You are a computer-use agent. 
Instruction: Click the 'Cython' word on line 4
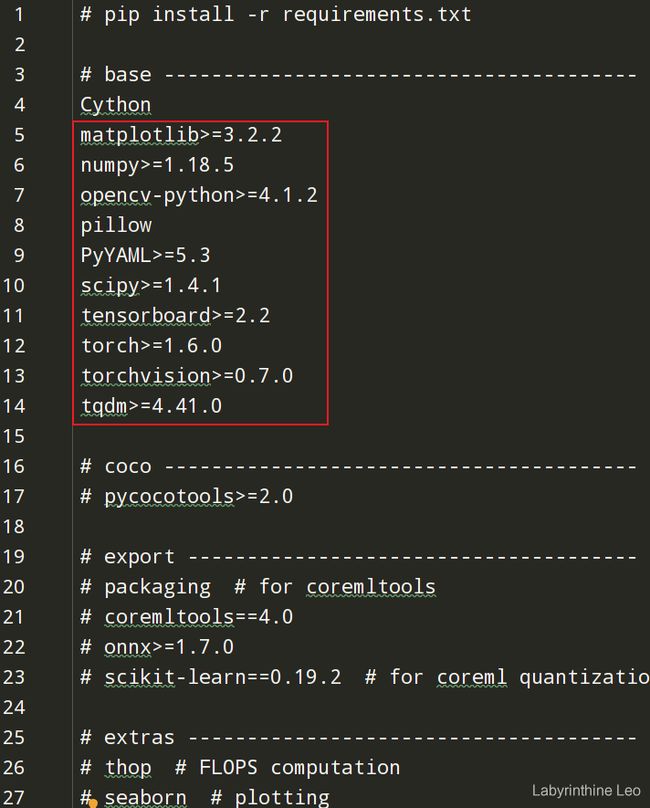tap(115, 105)
